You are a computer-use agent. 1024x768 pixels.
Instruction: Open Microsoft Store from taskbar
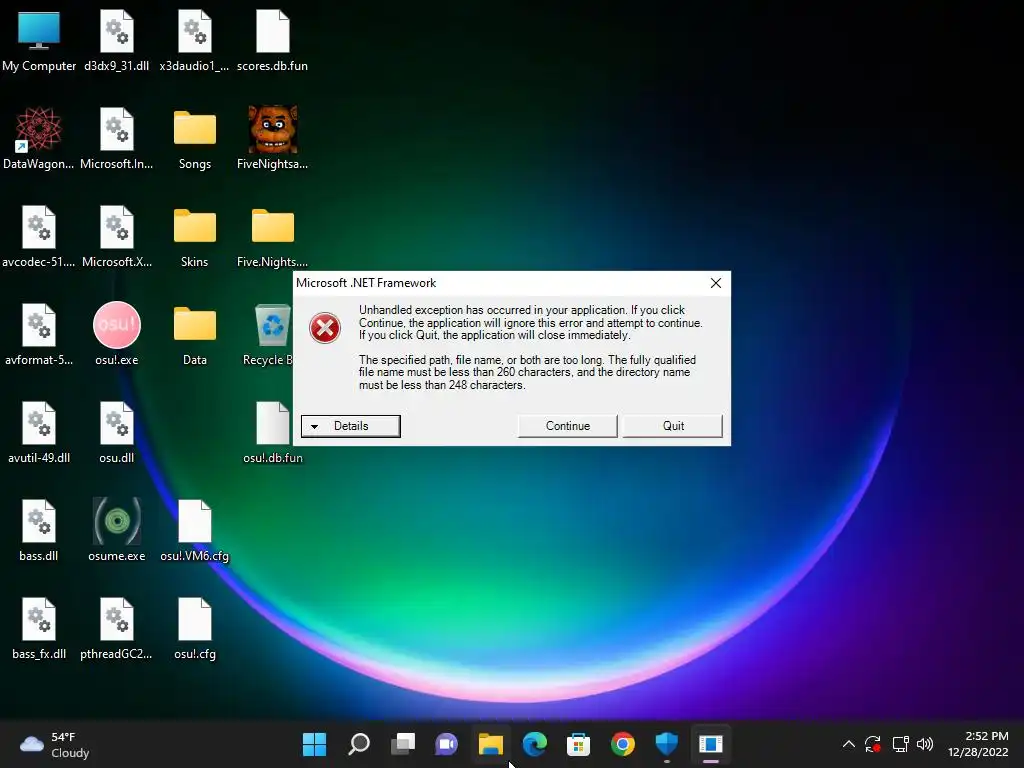point(579,744)
